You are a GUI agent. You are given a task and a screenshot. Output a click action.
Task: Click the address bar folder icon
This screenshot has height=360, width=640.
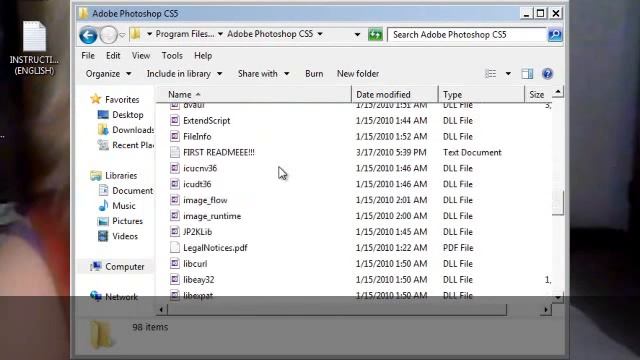tap(136, 34)
